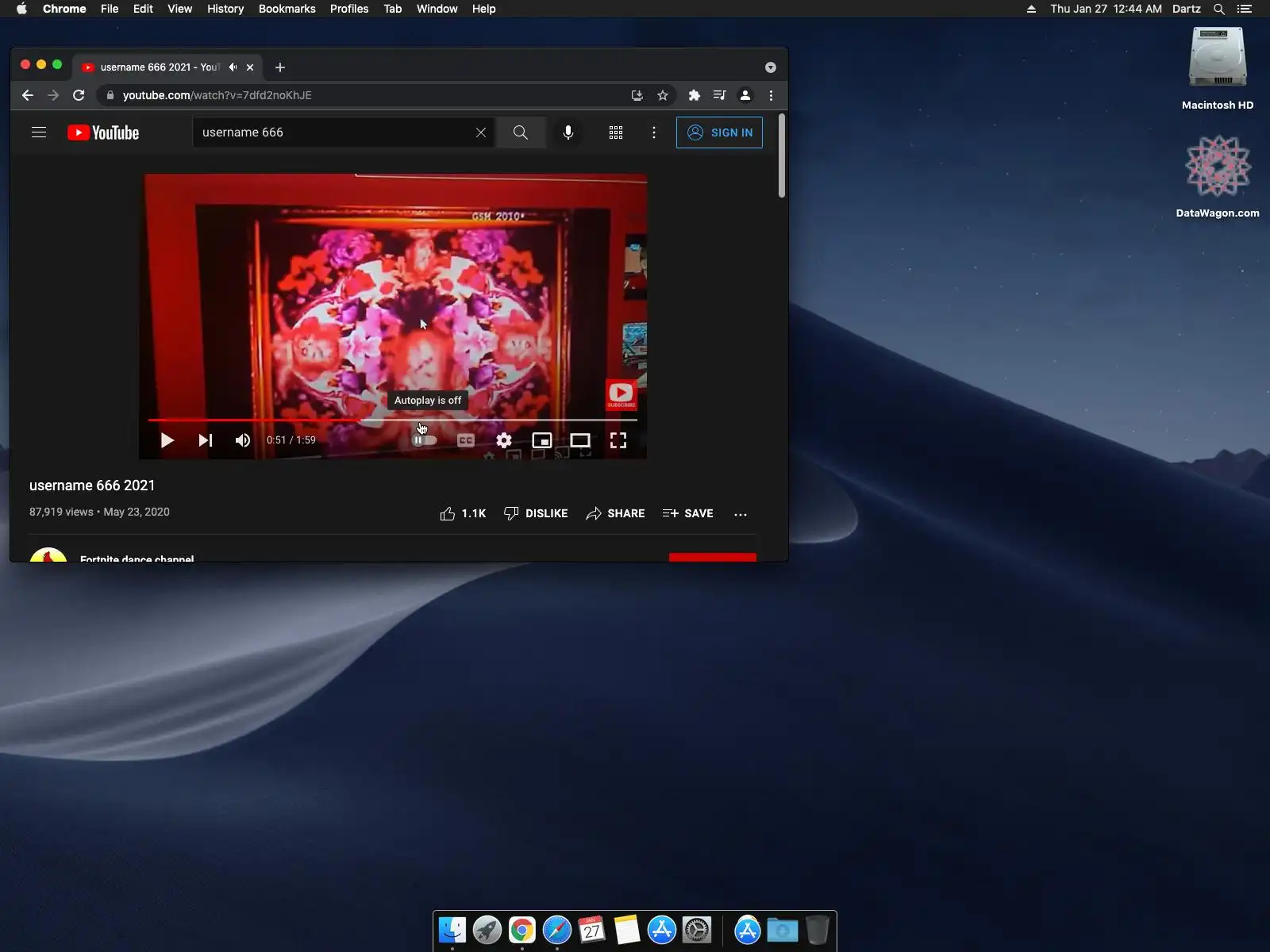Bookmark this page with the star
This screenshot has width=1270, height=952.
coord(663,95)
